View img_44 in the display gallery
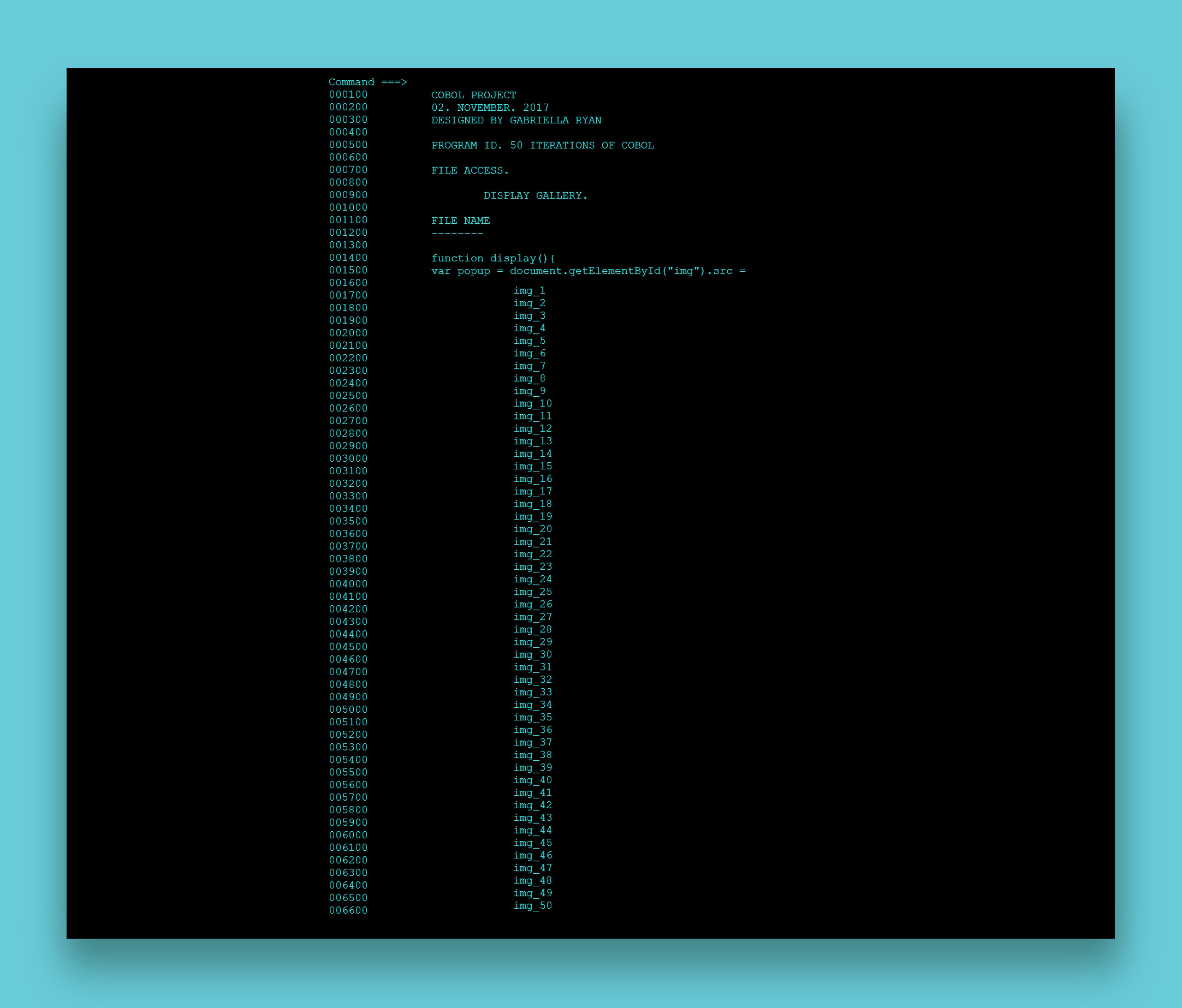1182x1008 pixels. click(532, 830)
